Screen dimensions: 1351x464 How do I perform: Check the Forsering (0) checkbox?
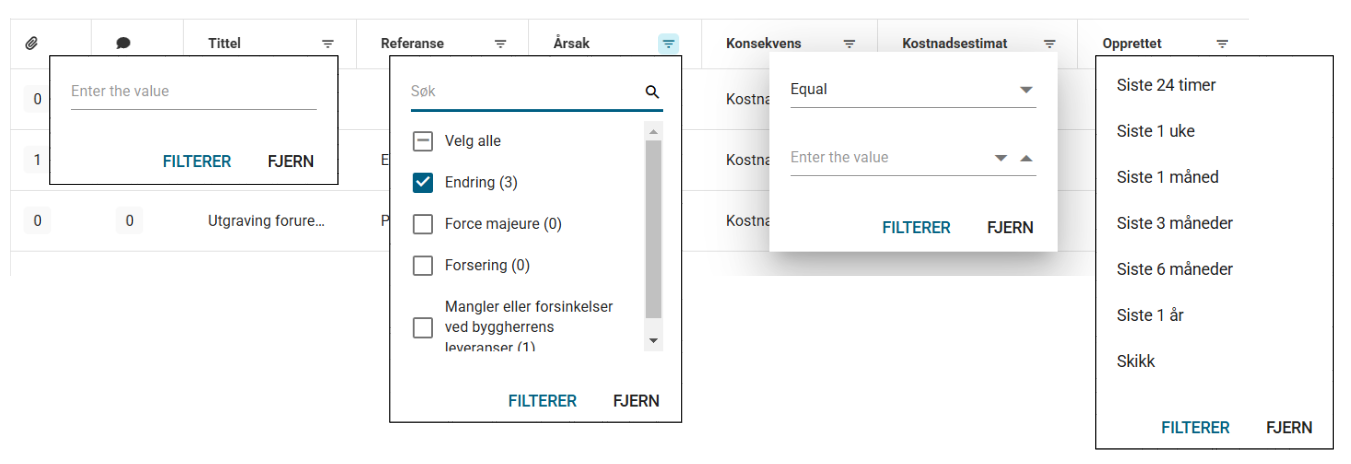pos(423,266)
